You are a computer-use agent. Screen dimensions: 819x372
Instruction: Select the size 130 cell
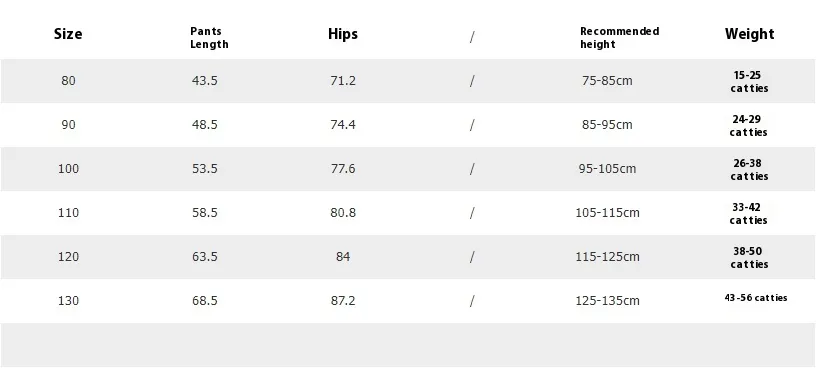click(x=68, y=300)
